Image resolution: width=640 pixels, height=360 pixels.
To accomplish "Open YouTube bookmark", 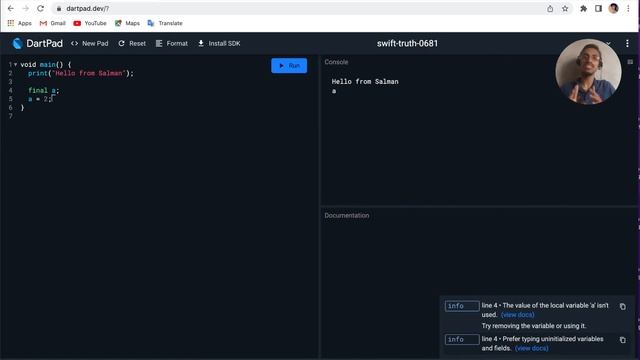I will point(90,23).
